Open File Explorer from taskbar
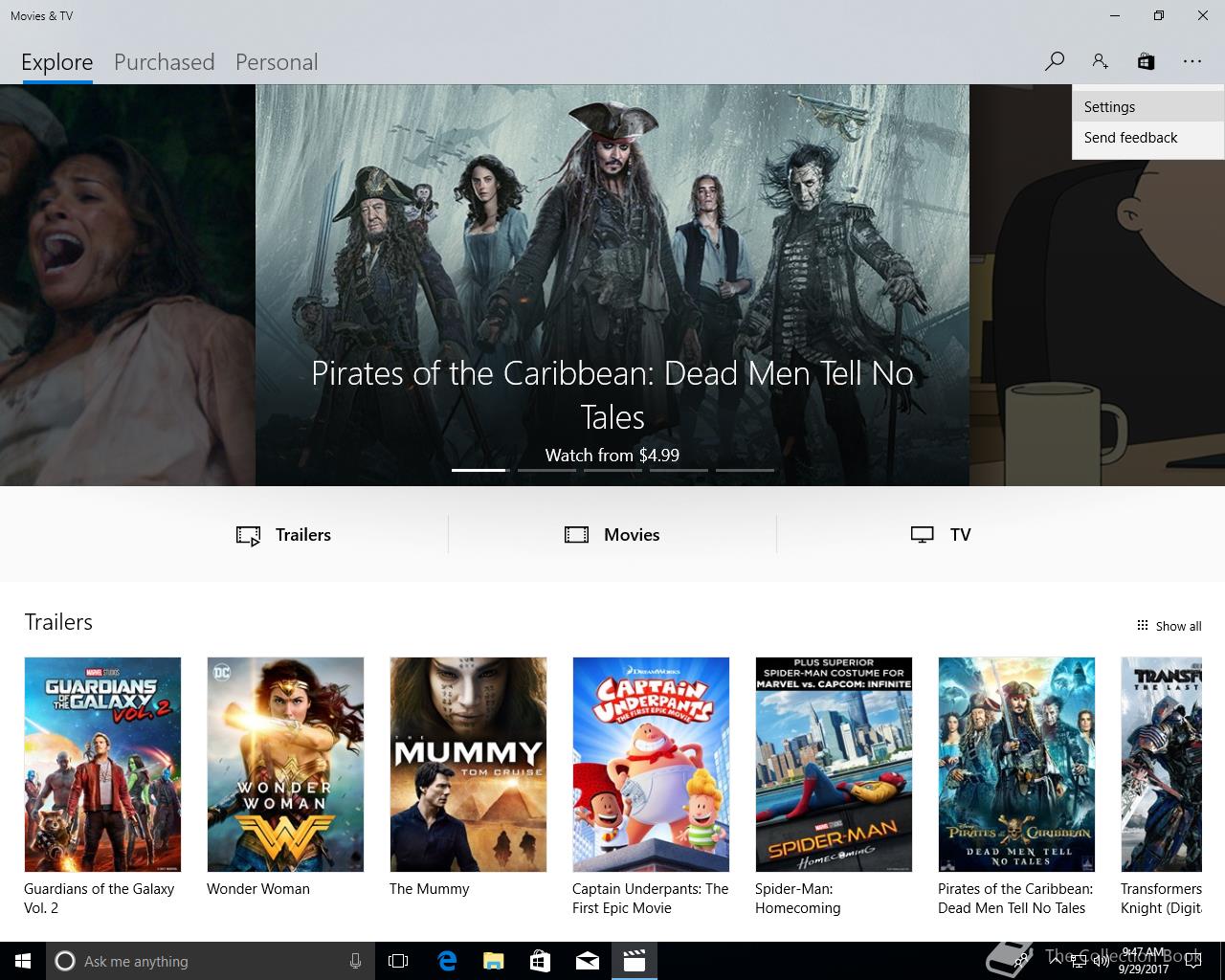 pyautogui.click(x=494, y=961)
